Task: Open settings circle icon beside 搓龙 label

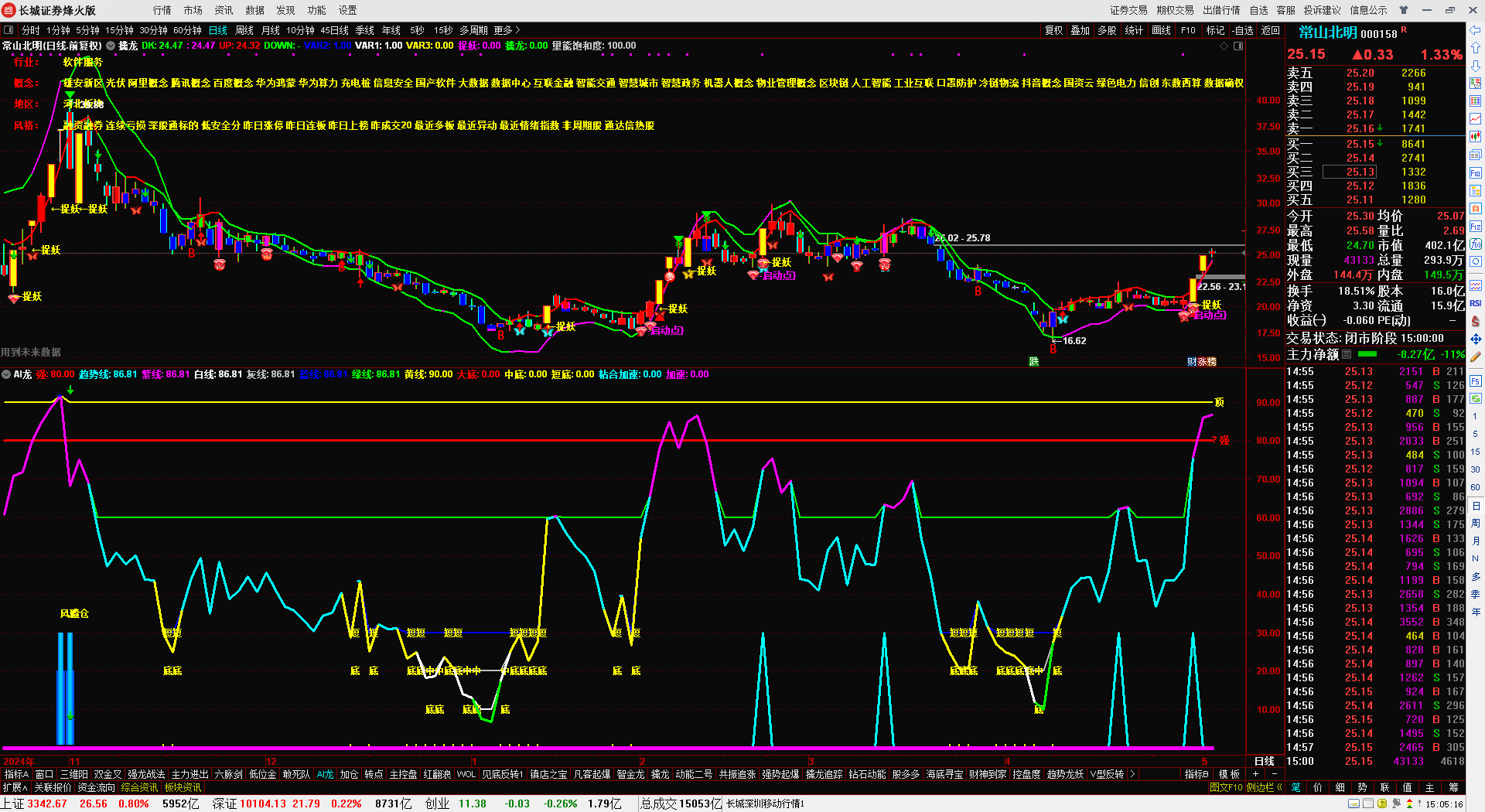Action: click(x=111, y=46)
